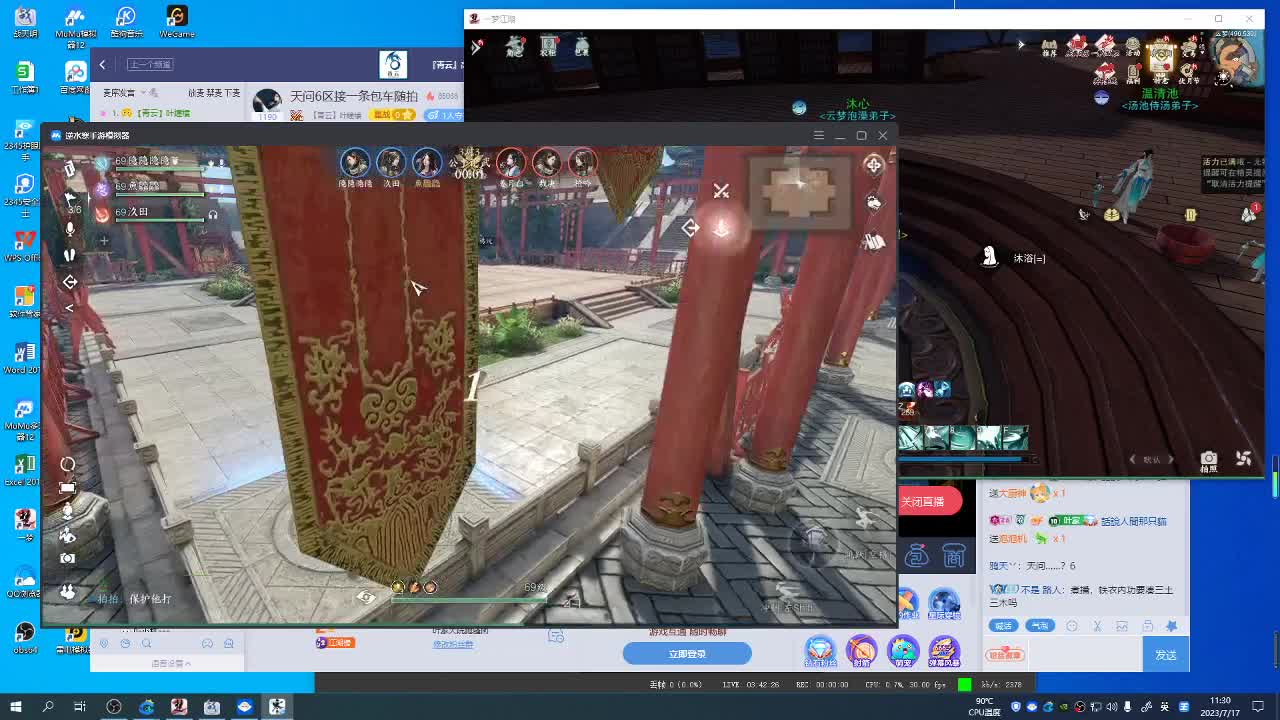This screenshot has height=720, width=1280.
Task: Click the footsteps icon in emulator sidebar
Action: coord(69,255)
